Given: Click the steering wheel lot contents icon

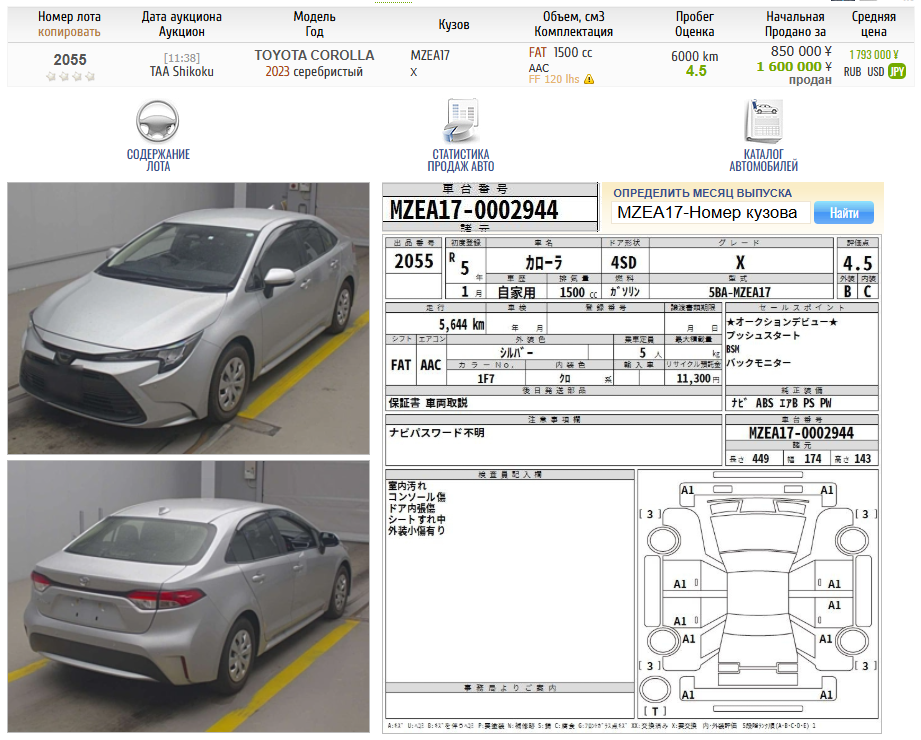Looking at the screenshot, I should [x=157, y=121].
